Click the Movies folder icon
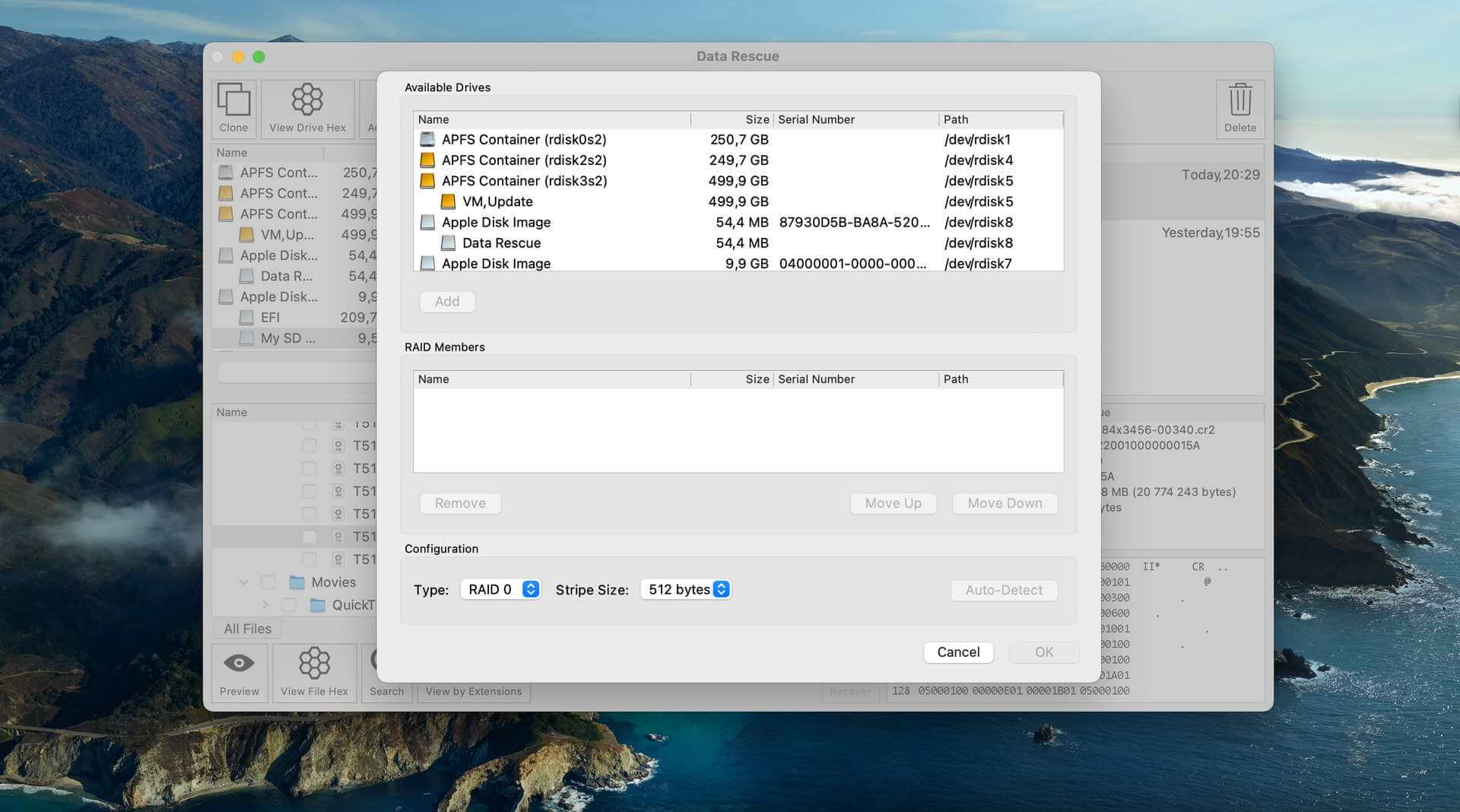 297,582
